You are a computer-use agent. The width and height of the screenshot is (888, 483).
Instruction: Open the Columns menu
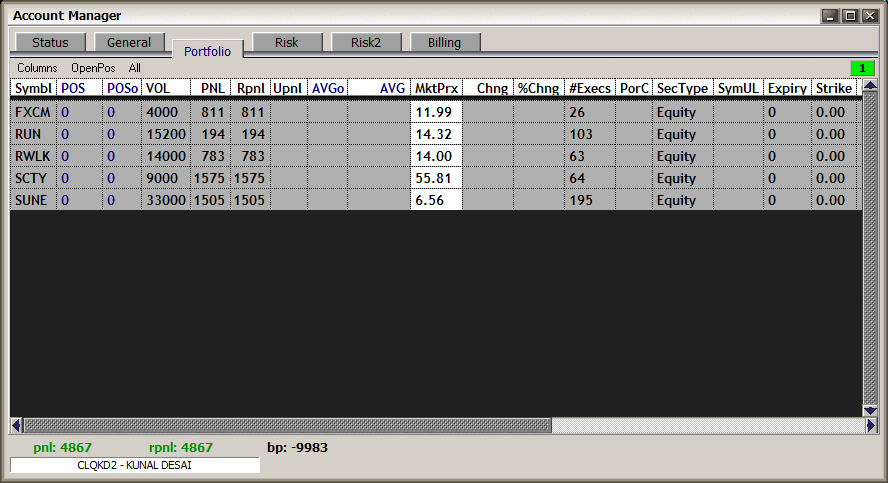(x=37, y=68)
